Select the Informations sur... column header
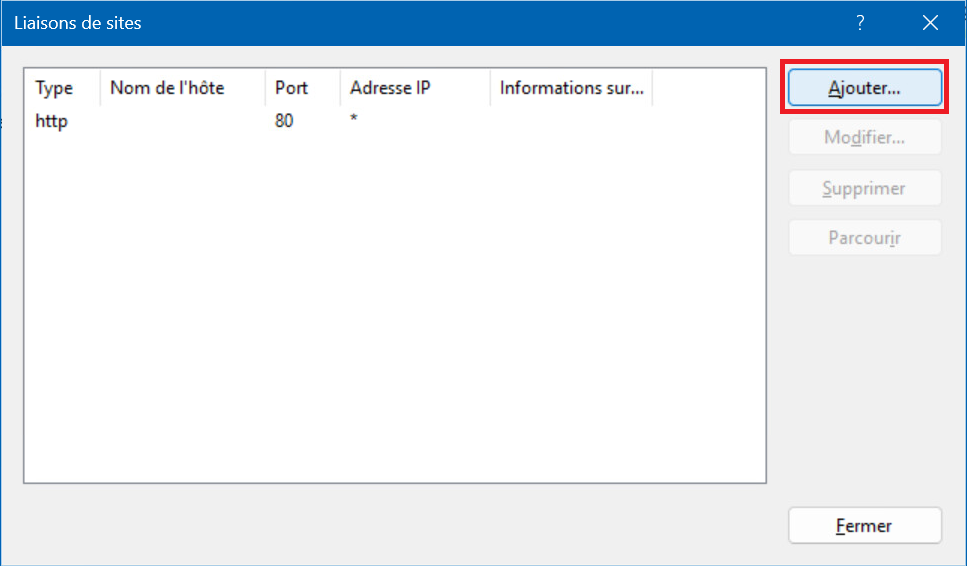 [571, 88]
